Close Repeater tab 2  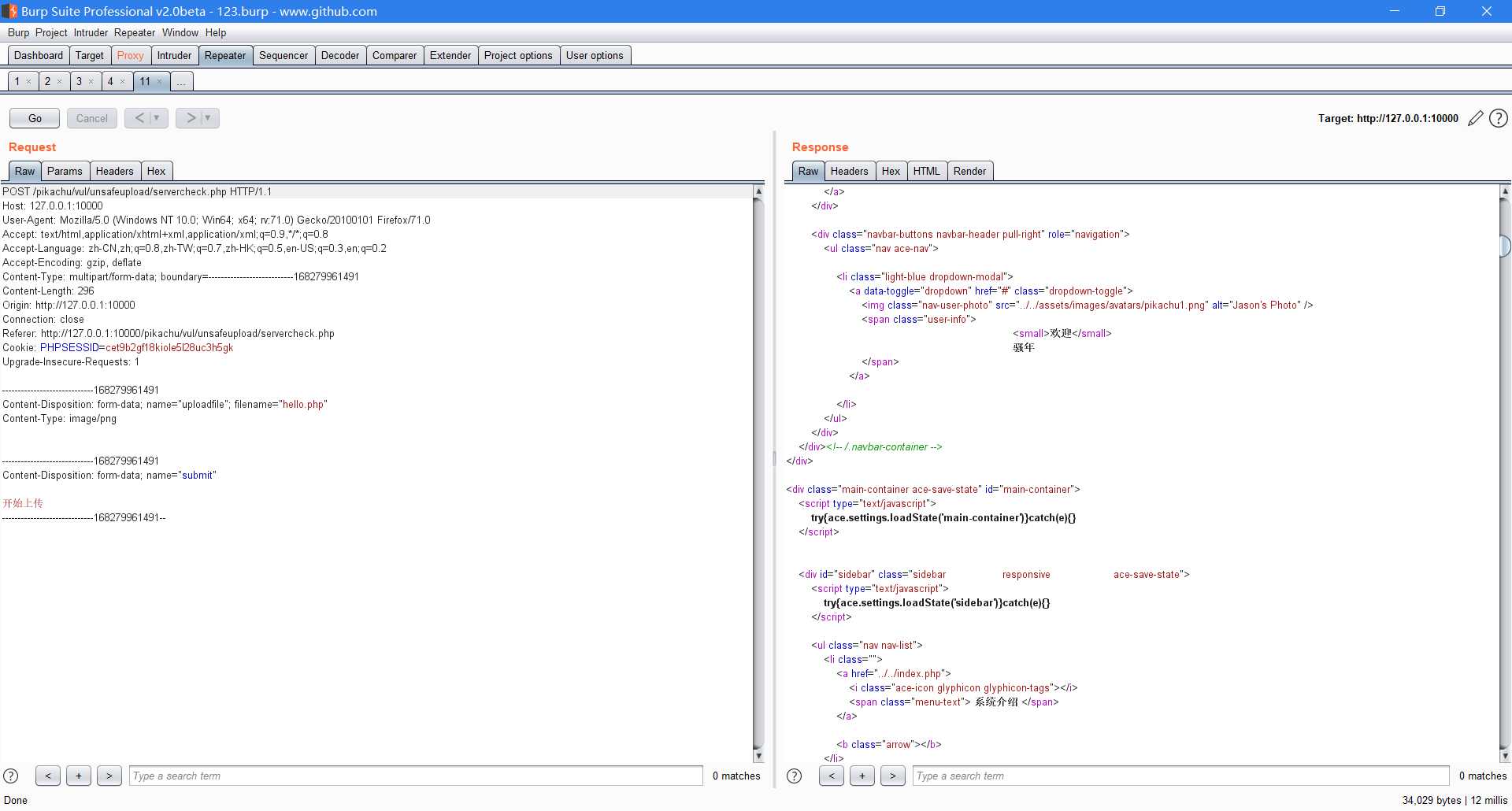(x=59, y=82)
